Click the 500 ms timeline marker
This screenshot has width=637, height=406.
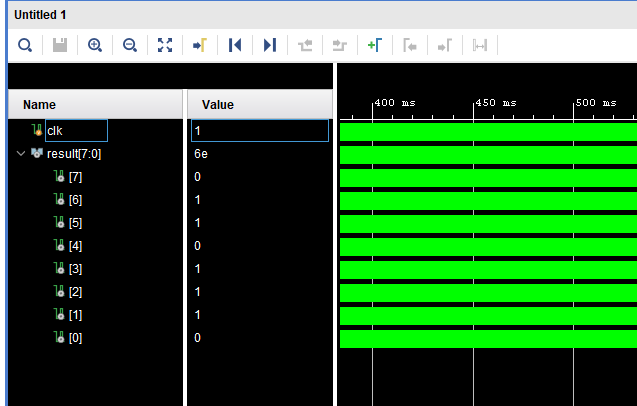click(x=596, y=103)
